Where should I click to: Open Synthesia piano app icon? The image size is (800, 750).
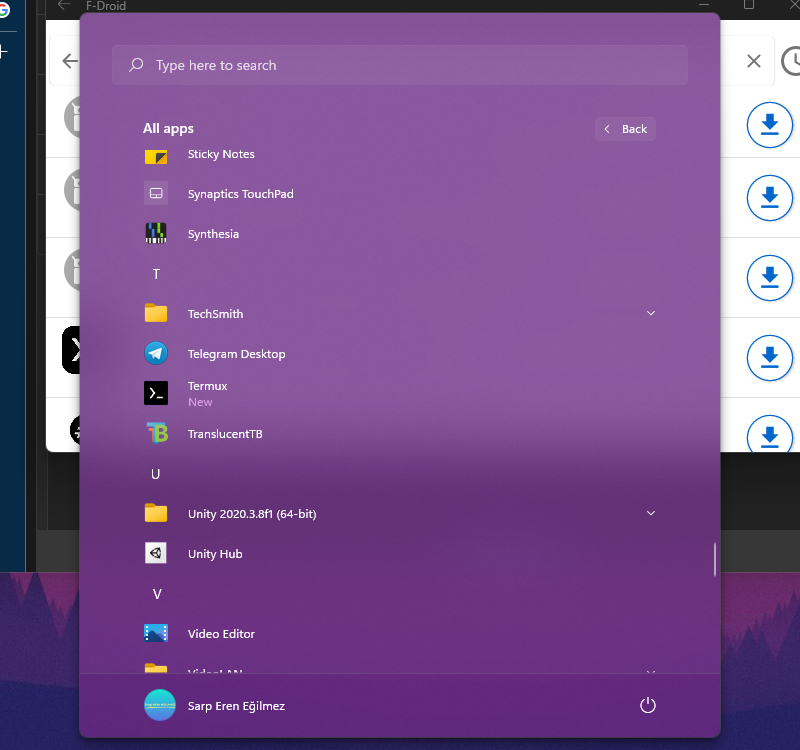click(x=156, y=233)
